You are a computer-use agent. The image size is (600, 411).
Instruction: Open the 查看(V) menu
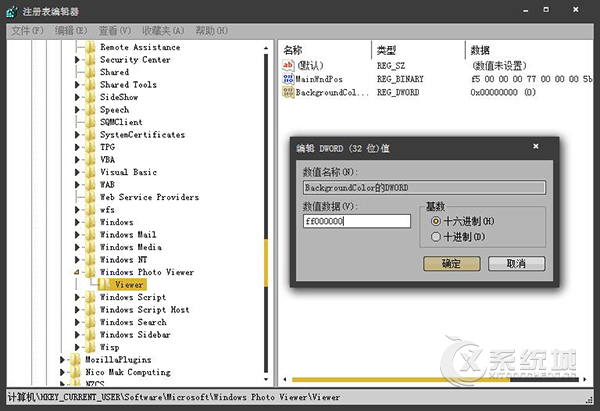pos(115,31)
